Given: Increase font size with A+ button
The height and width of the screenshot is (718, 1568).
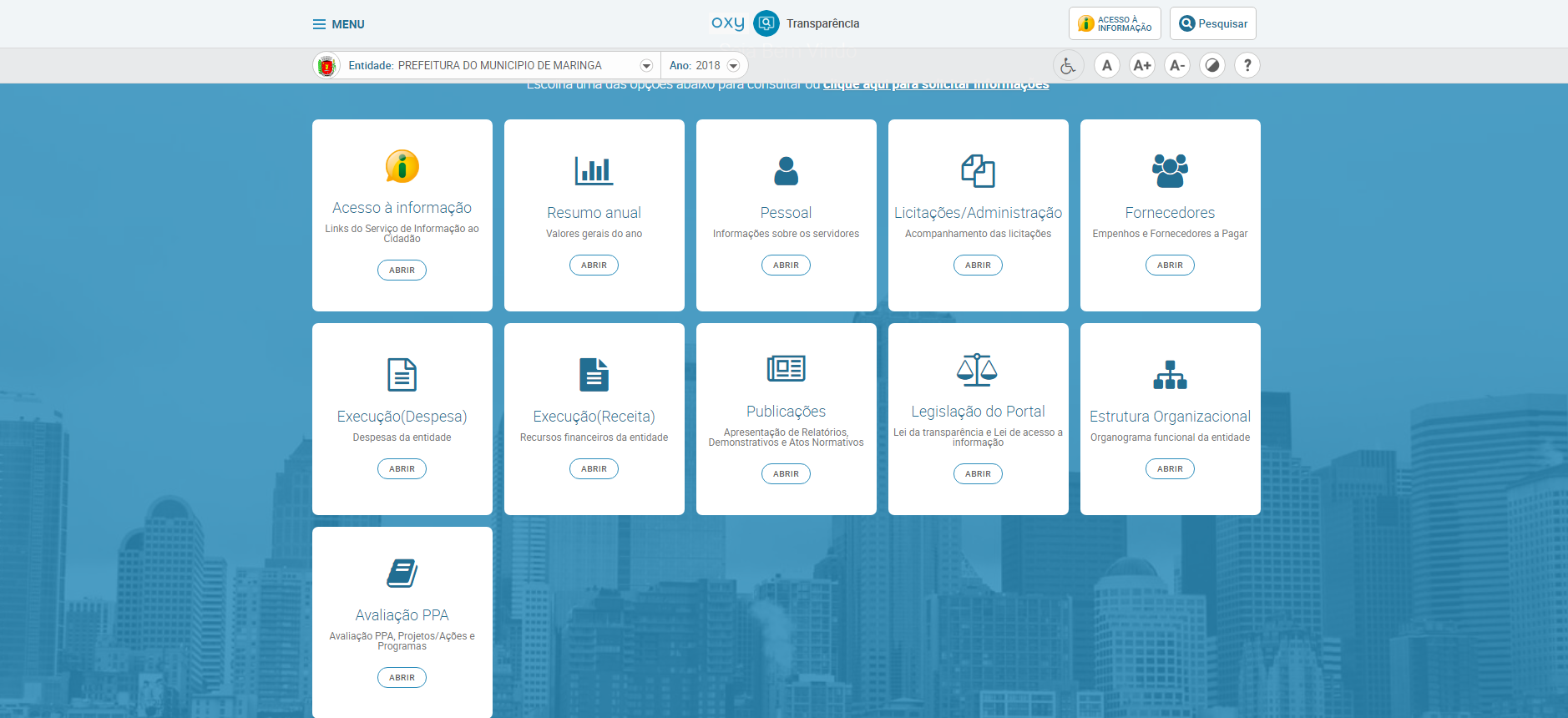Looking at the screenshot, I should coord(1141,65).
